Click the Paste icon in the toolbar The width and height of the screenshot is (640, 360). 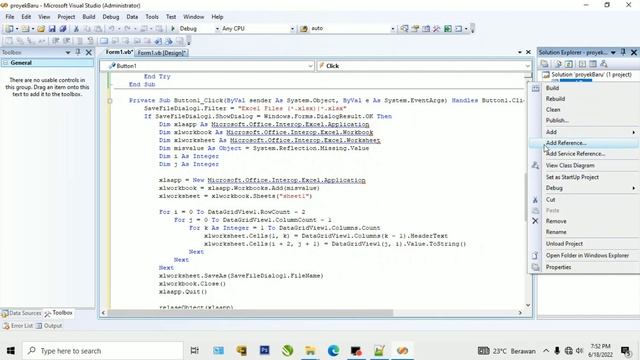click(x=98, y=29)
